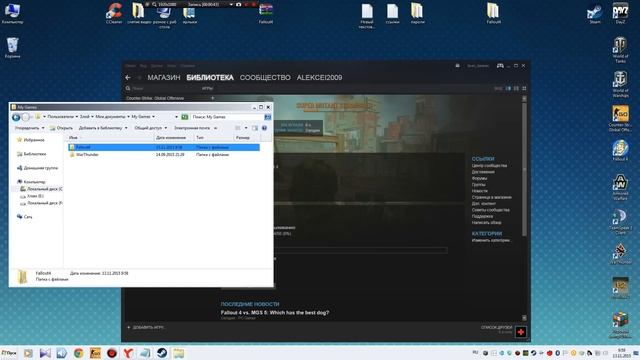Select Counter-Strike: Global Offensive in Steam list
Image resolution: width=640 pixels, height=360 pixels.
click(155, 98)
